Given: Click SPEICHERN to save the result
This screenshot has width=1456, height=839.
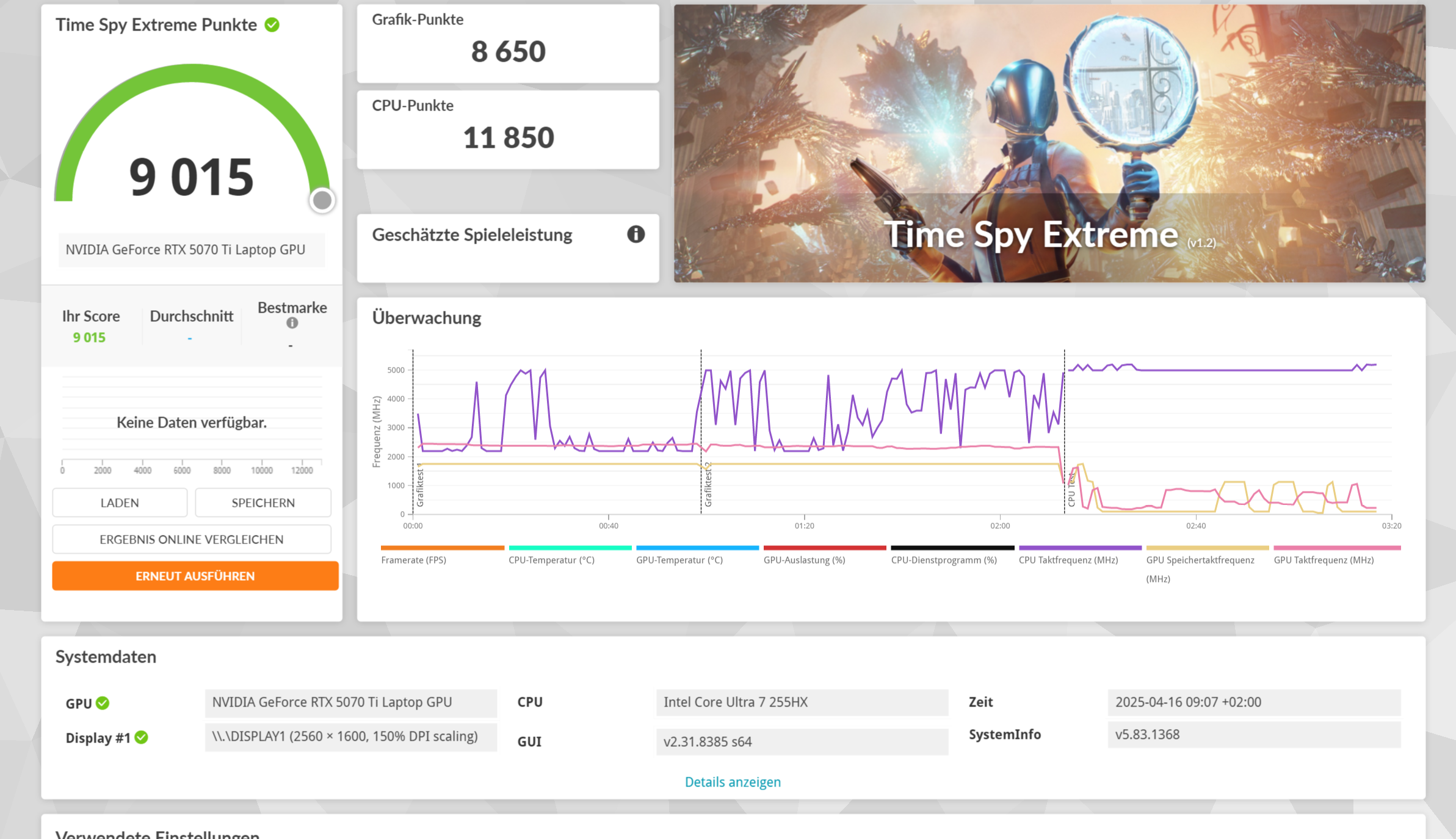Looking at the screenshot, I should point(263,502).
